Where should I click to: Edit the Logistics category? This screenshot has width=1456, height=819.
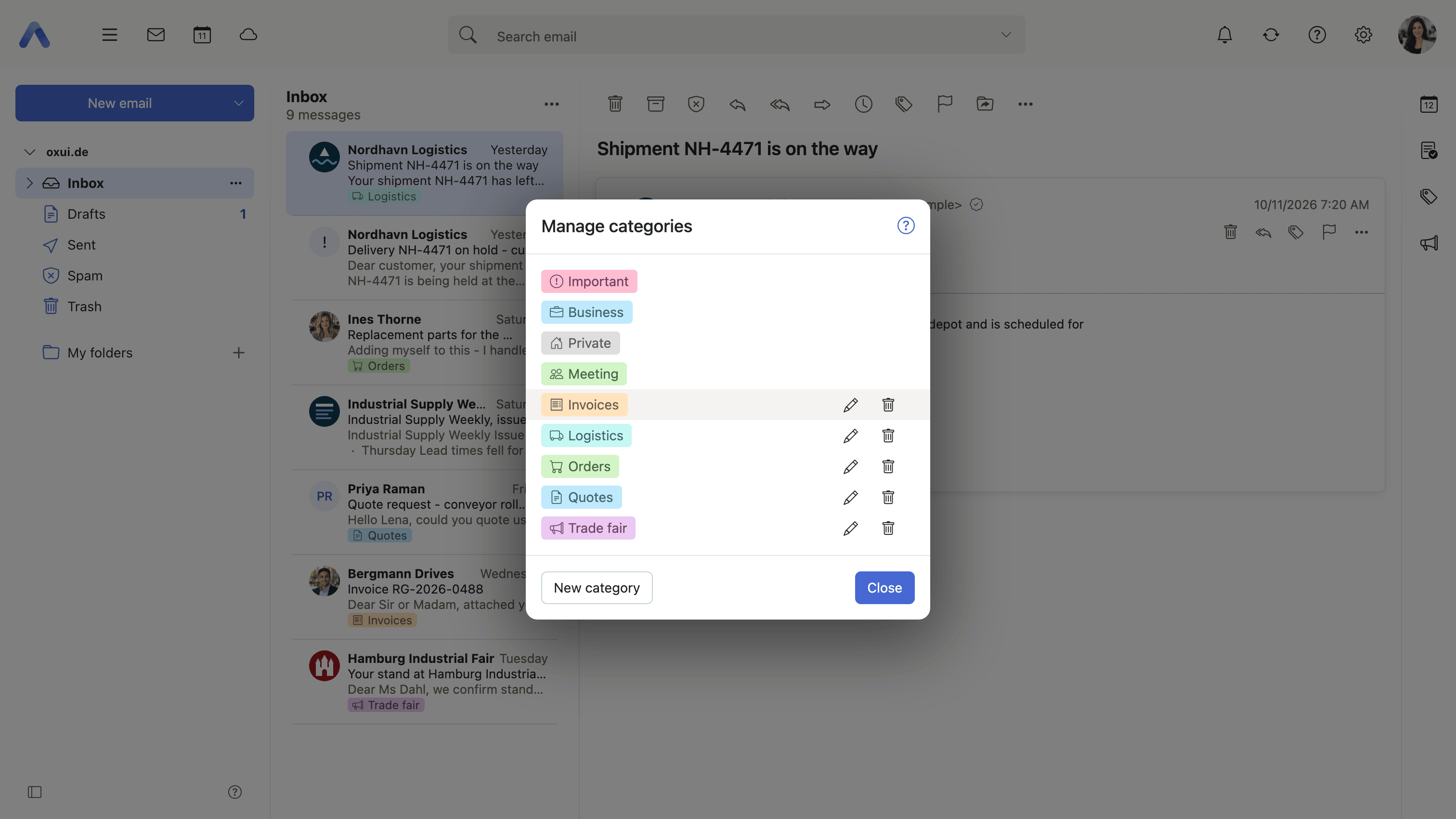tap(850, 436)
